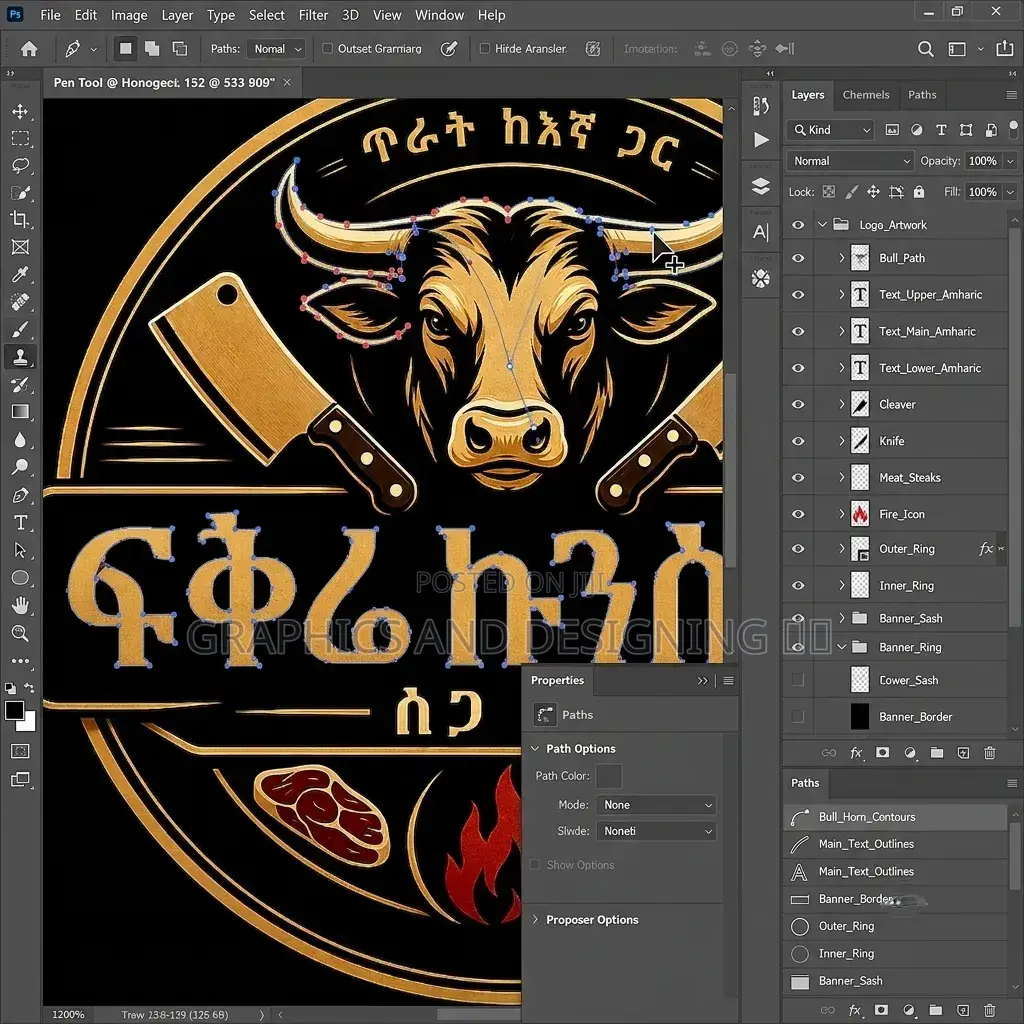
Task: Click the lock all padlock icon
Action: tap(919, 191)
